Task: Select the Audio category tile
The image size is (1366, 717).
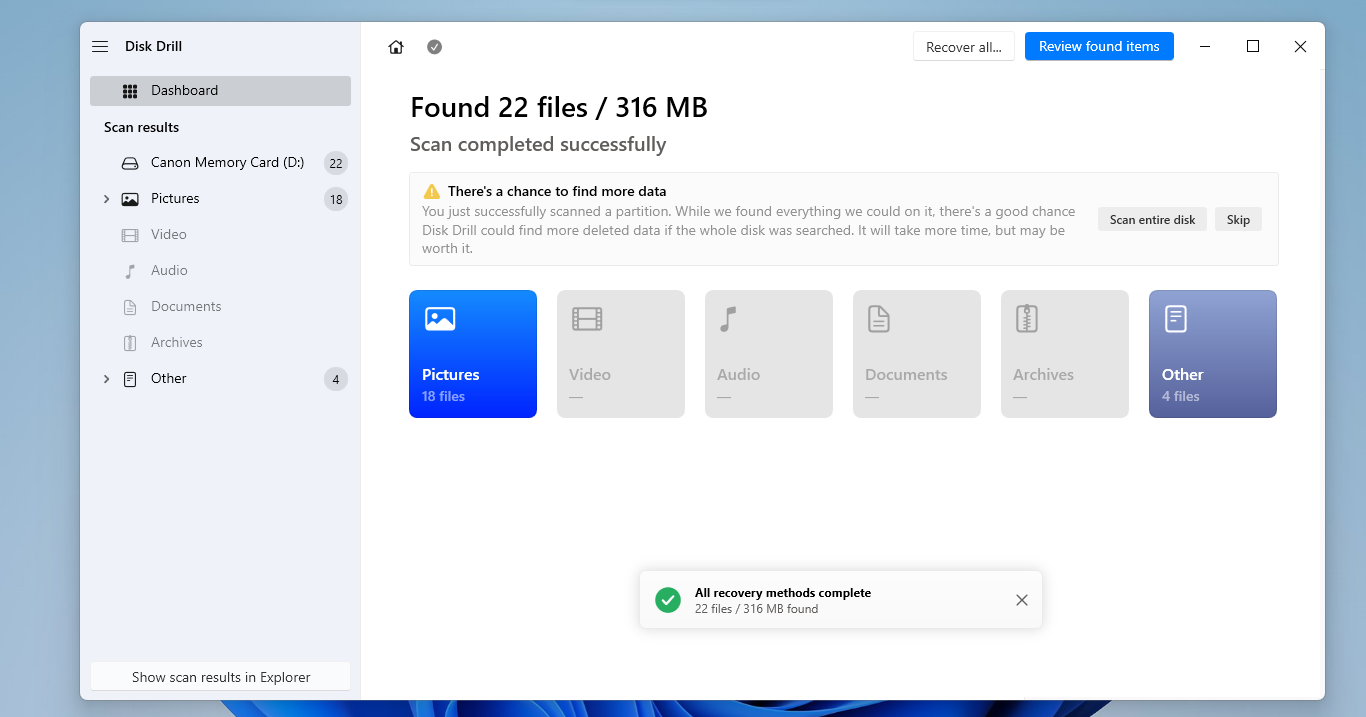Action: click(769, 354)
